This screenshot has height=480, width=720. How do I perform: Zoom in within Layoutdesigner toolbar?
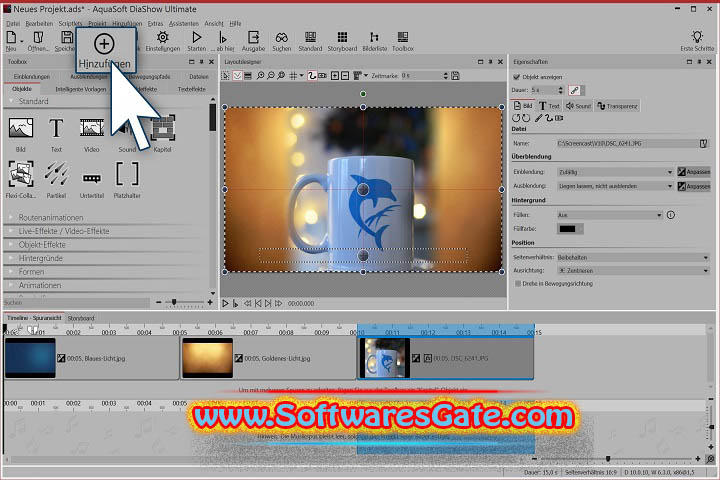point(260,76)
